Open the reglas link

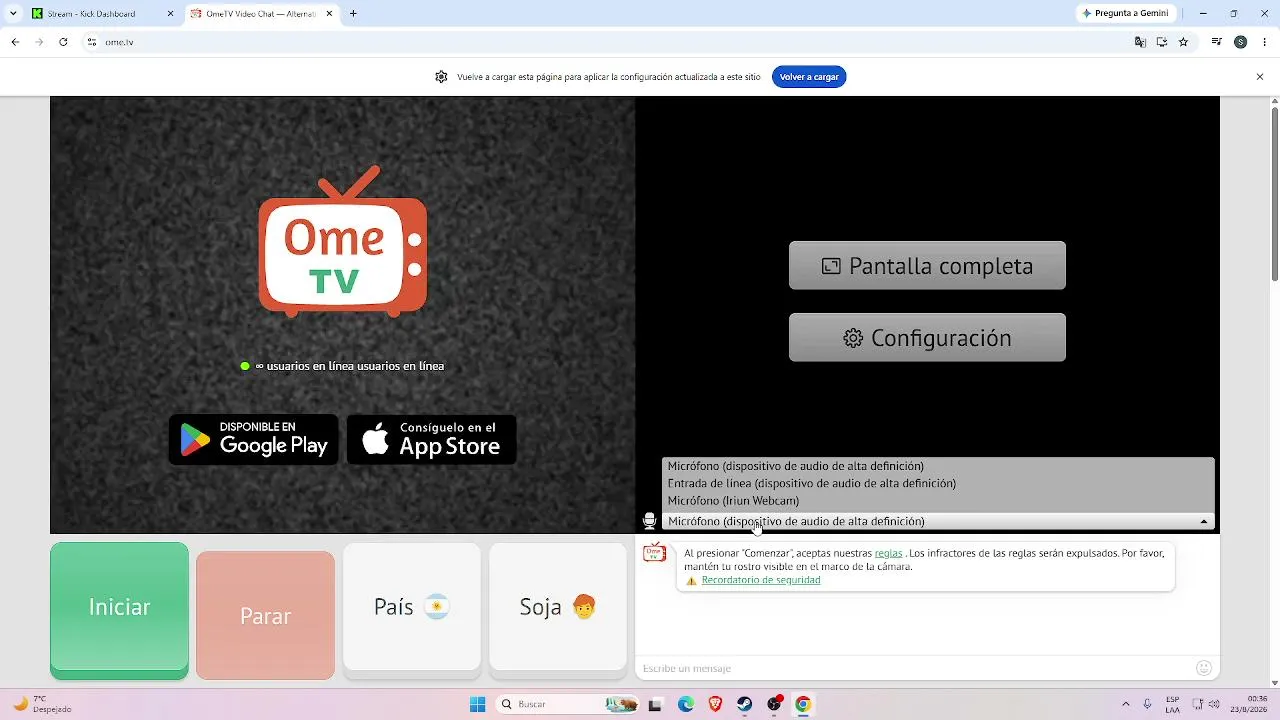coord(888,553)
